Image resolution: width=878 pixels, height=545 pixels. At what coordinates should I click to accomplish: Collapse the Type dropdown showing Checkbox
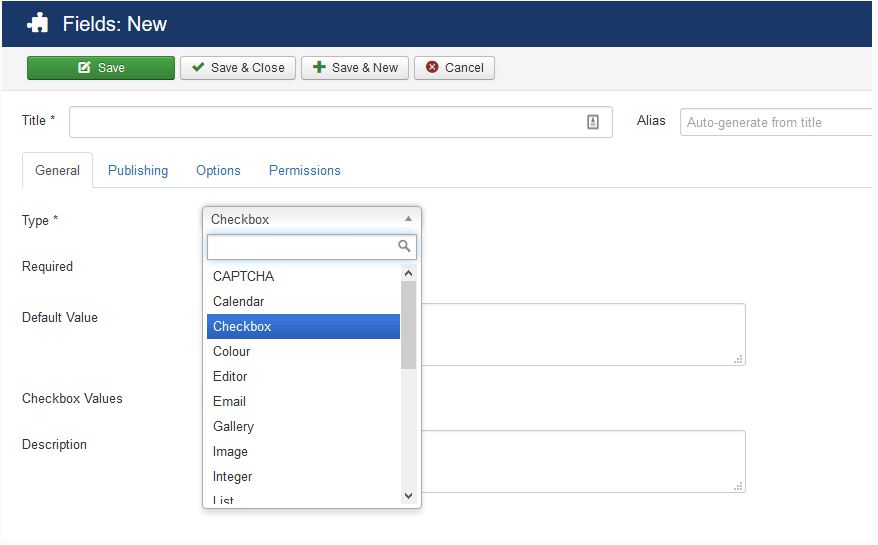coord(312,219)
